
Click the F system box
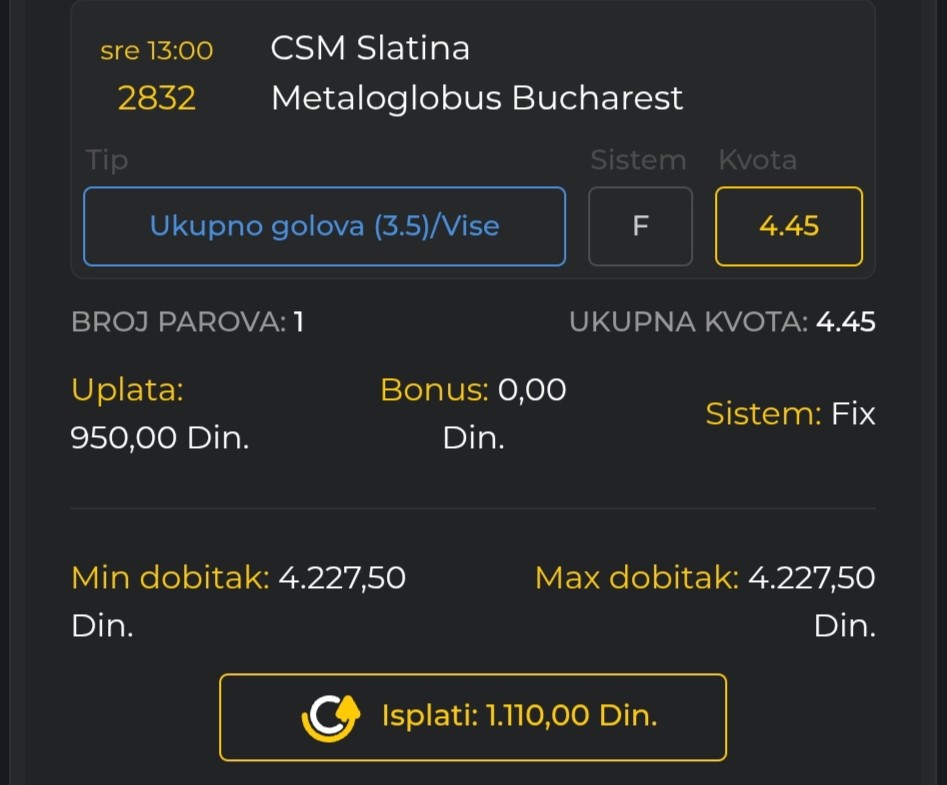click(640, 226)
